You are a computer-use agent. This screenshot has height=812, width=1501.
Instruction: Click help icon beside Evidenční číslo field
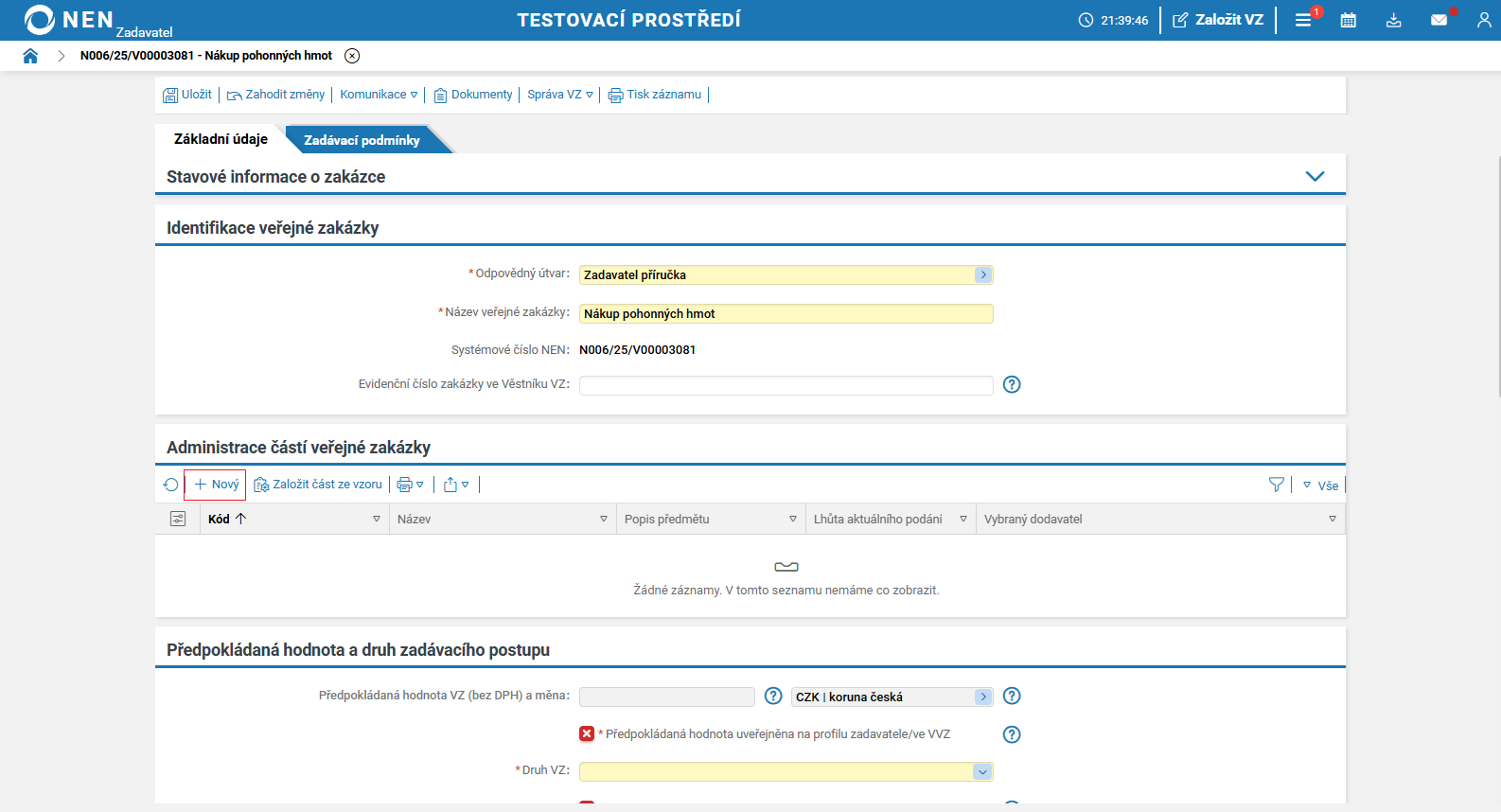(1012, 384)
